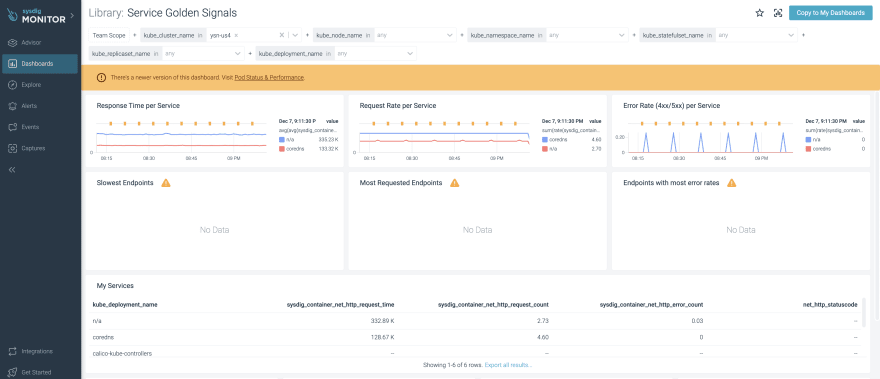Viewport: 880px width, 379px height.
Task: Open the Advisor sidebar icon
Action: 12,43
